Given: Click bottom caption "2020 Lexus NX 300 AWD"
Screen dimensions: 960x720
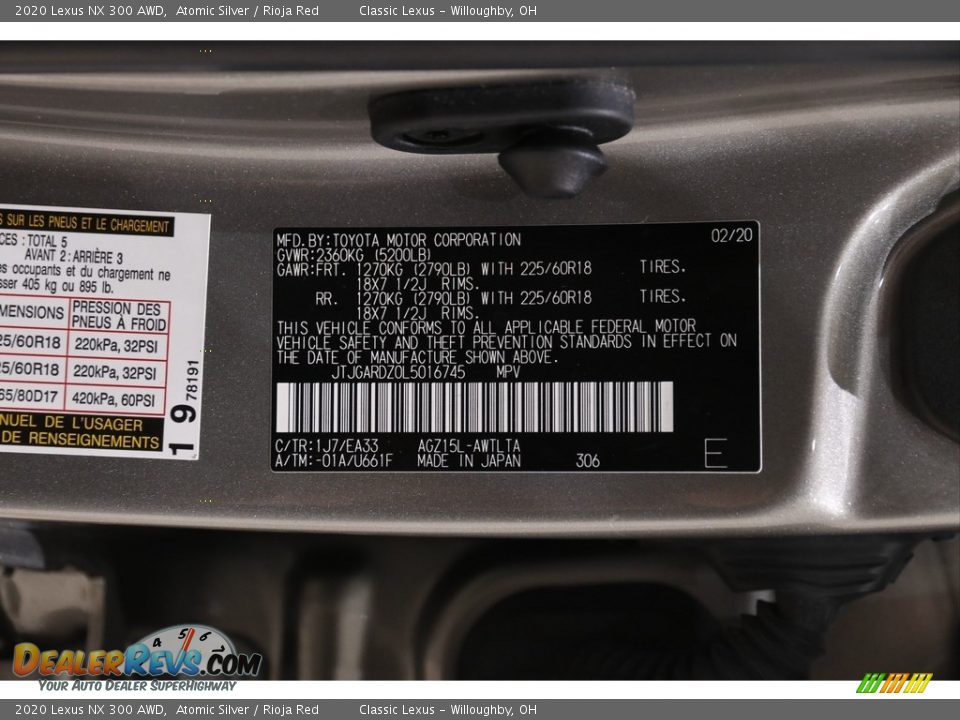Looking at the screenshot, I should pos(89,710).
